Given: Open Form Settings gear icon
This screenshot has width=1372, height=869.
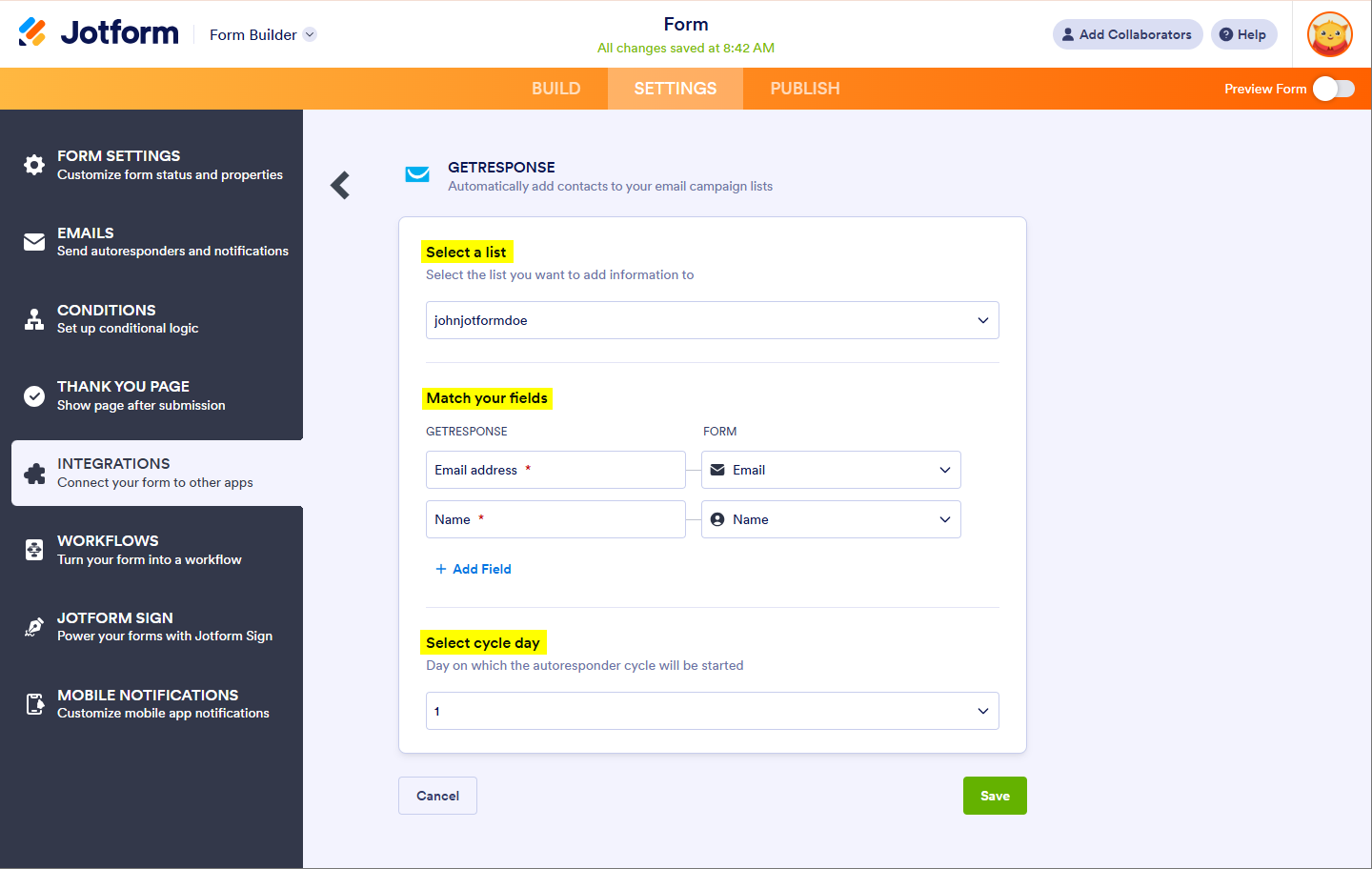Looking at the screenshot, I should click(x=34, y=165).
